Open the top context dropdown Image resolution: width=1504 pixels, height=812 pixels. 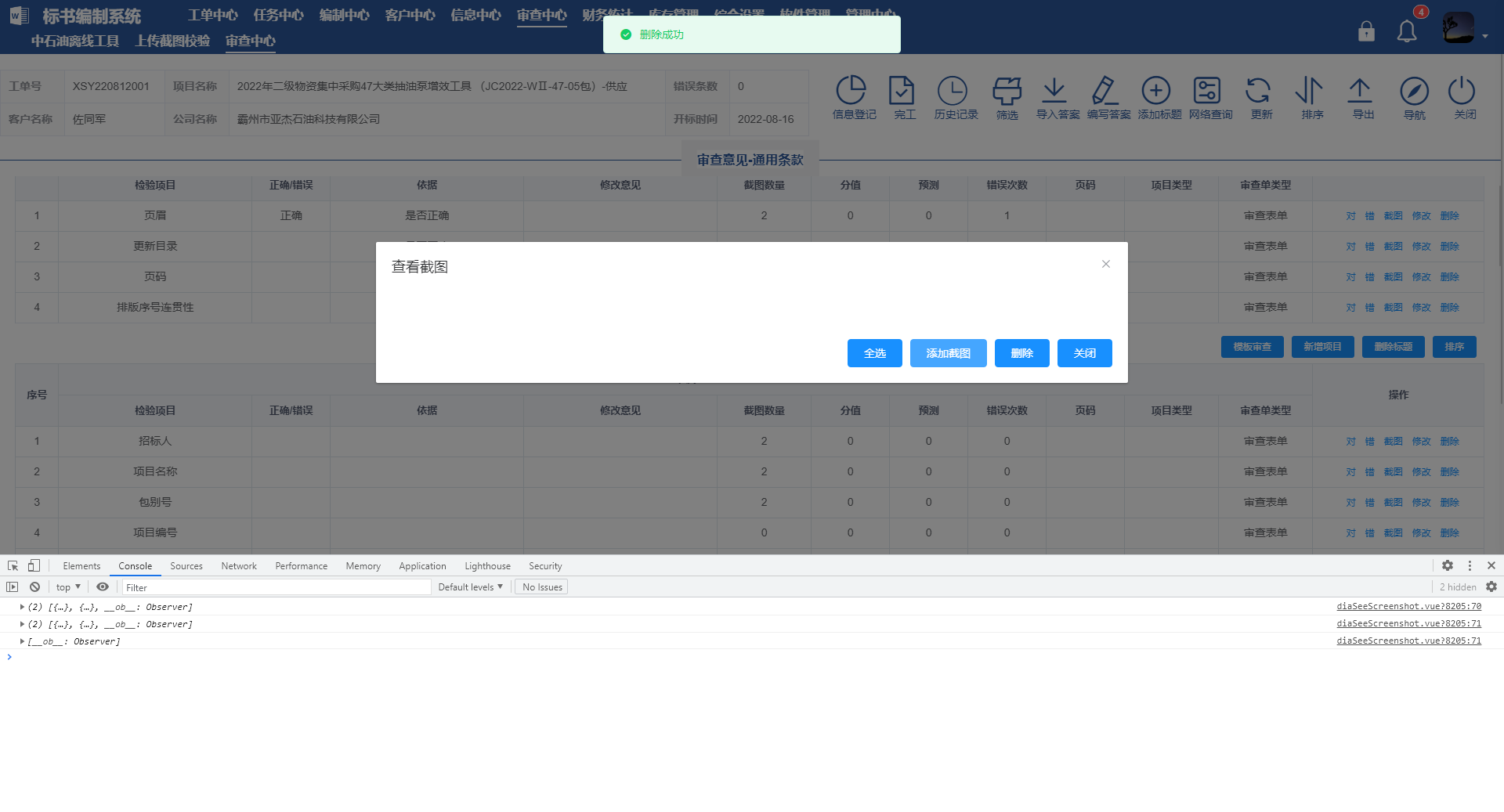coord(68,586)
